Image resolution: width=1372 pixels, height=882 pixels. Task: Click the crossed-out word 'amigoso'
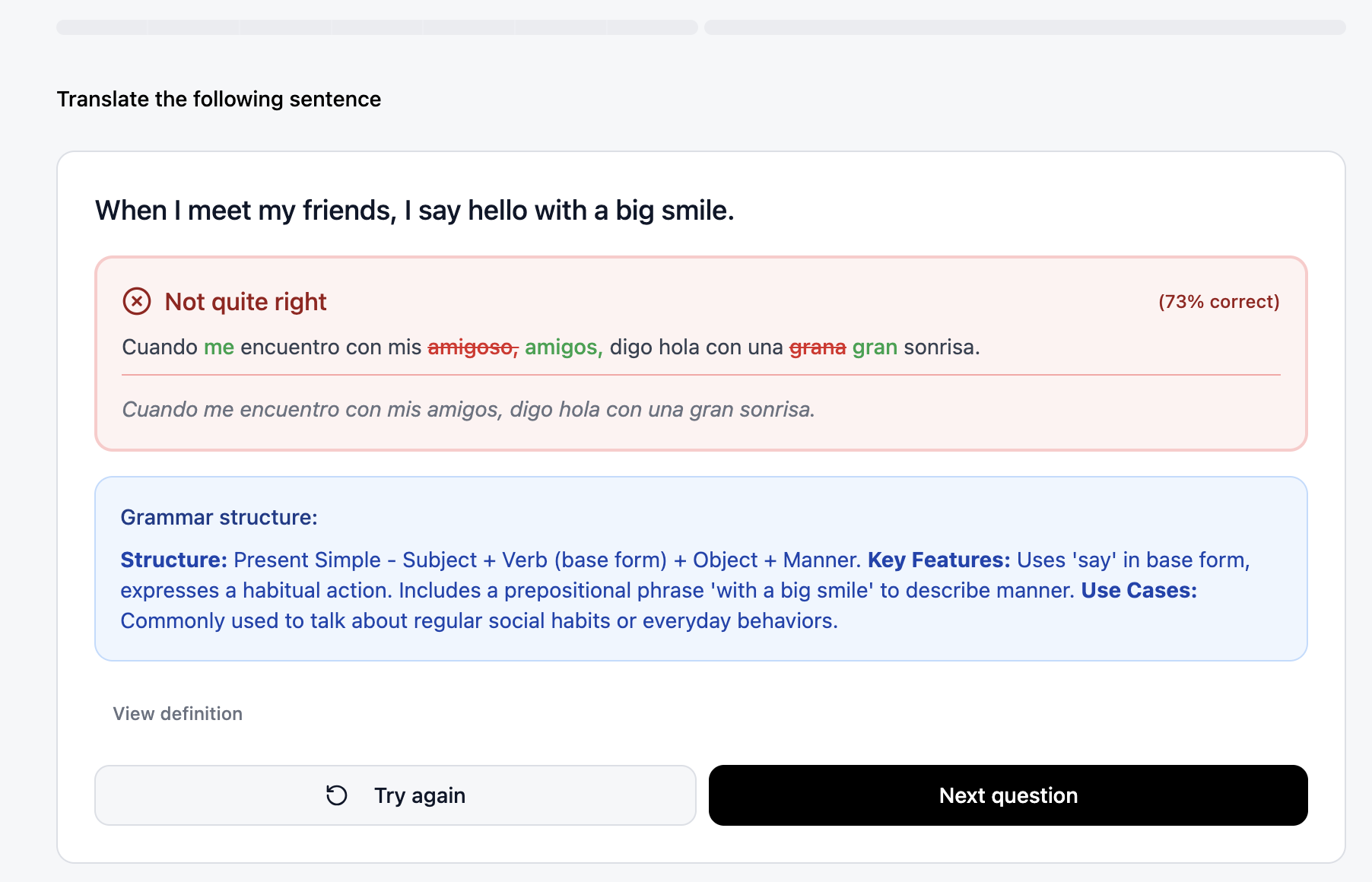pos(472,347)
